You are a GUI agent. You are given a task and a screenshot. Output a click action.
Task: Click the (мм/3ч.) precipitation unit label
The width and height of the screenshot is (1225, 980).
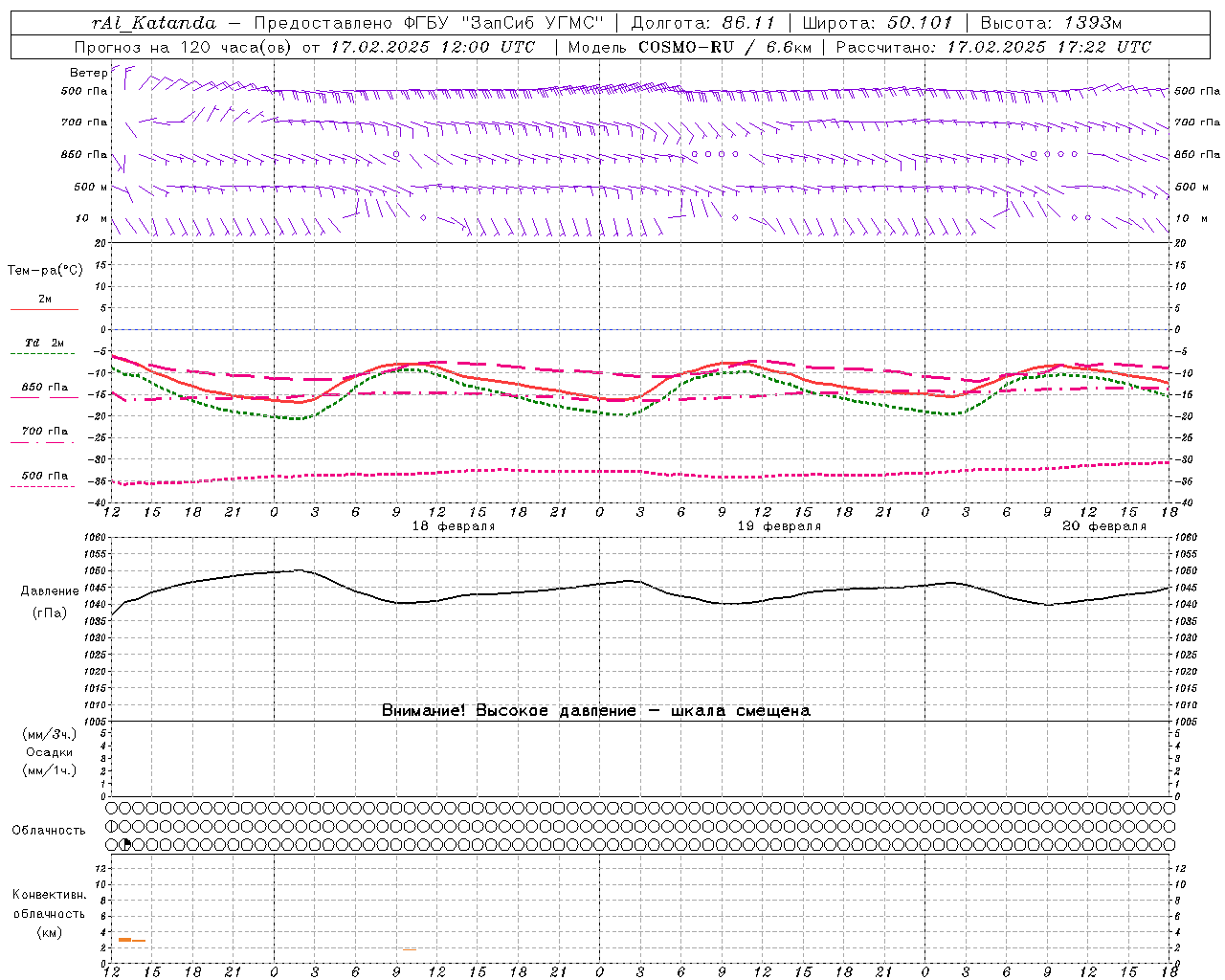point(50,735)
